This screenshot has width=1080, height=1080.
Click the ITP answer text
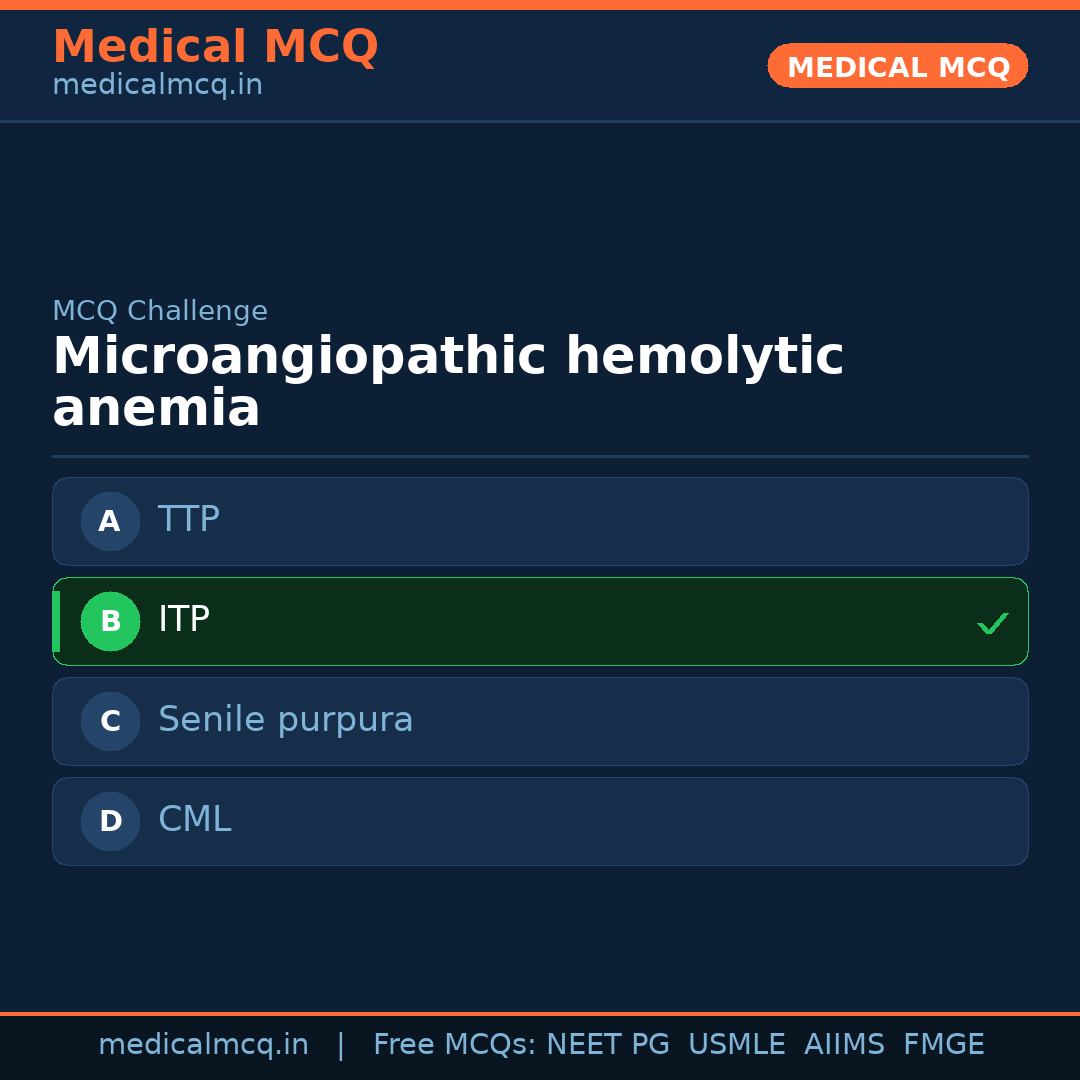coord(184,620)
